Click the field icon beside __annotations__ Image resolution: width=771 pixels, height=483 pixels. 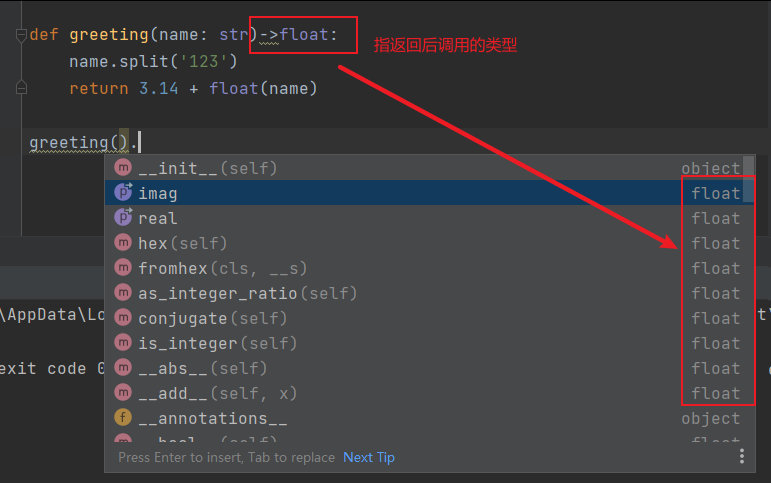tap(123, 418)
